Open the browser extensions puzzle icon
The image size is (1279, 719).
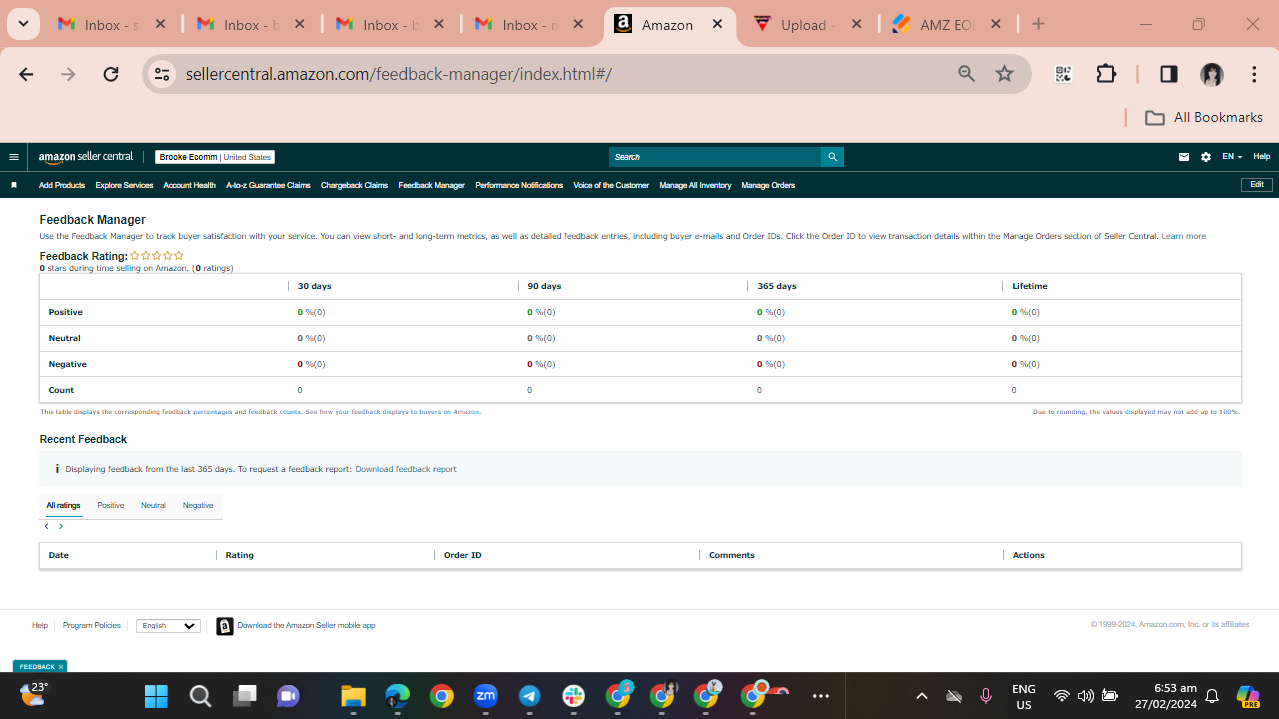point(1106,74)
